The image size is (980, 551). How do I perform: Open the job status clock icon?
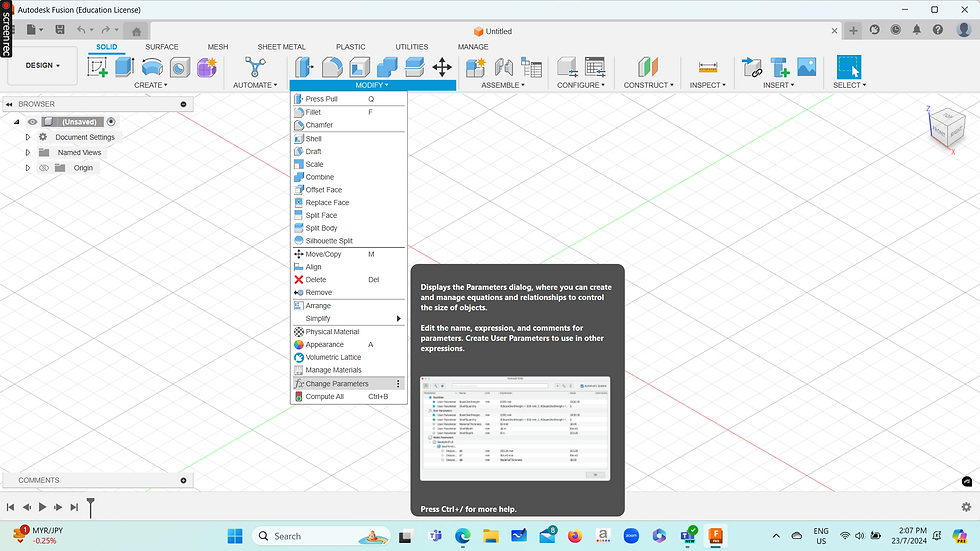(x=896, y=30)
